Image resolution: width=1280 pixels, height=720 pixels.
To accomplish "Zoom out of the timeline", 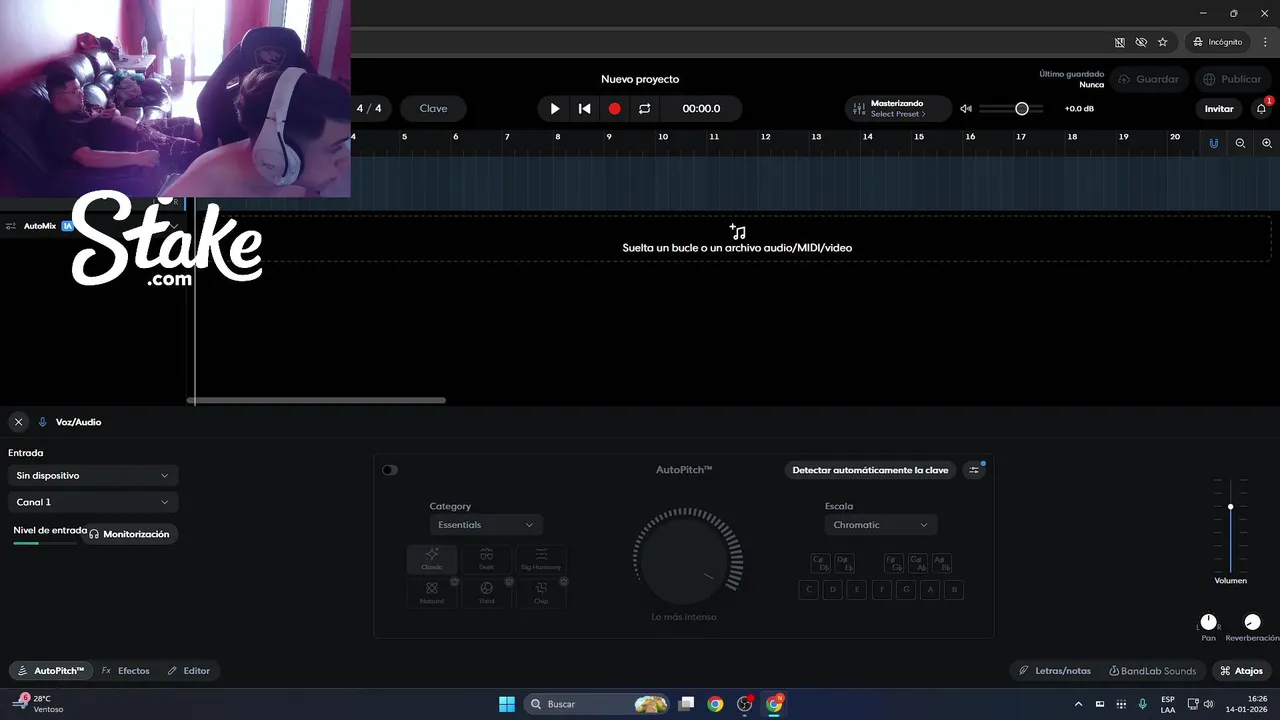I will pyautogui.click(x=1240, y=143).
